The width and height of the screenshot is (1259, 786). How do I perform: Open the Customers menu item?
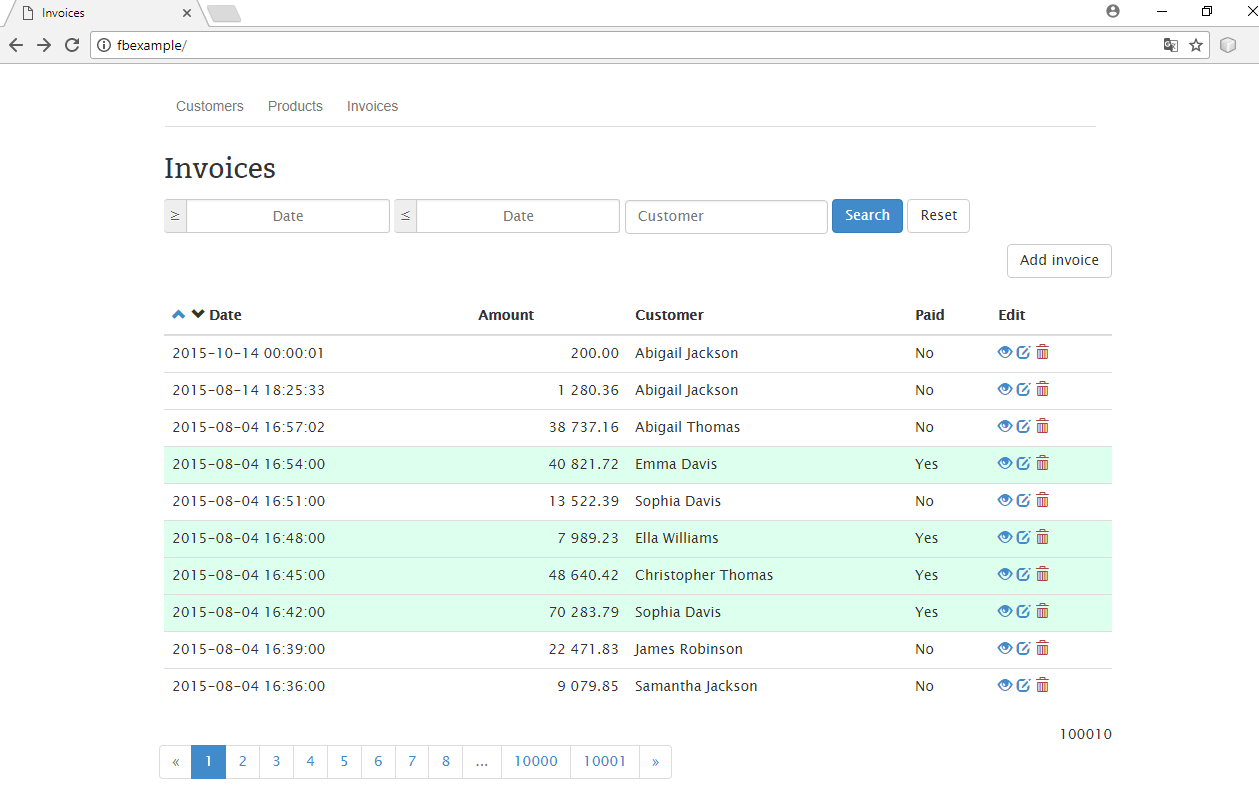(x=210, y=106)
